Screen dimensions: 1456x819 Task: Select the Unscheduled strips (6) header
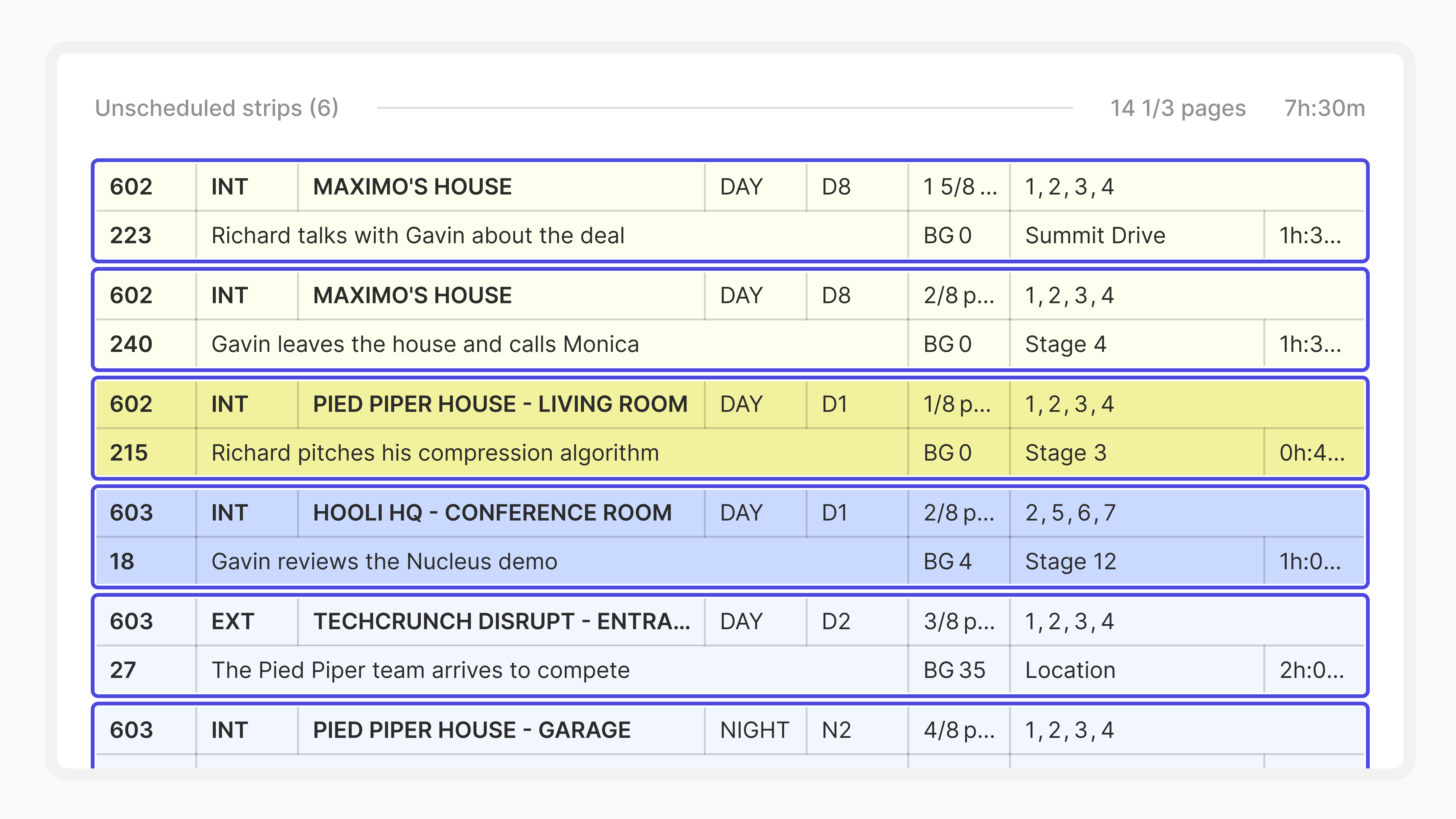point(216,108)
